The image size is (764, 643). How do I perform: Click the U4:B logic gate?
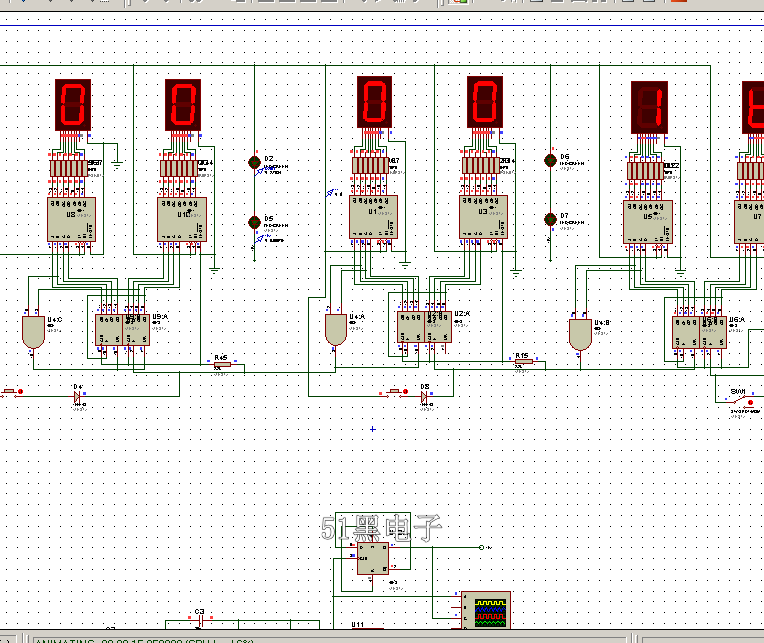click(579, 334)
